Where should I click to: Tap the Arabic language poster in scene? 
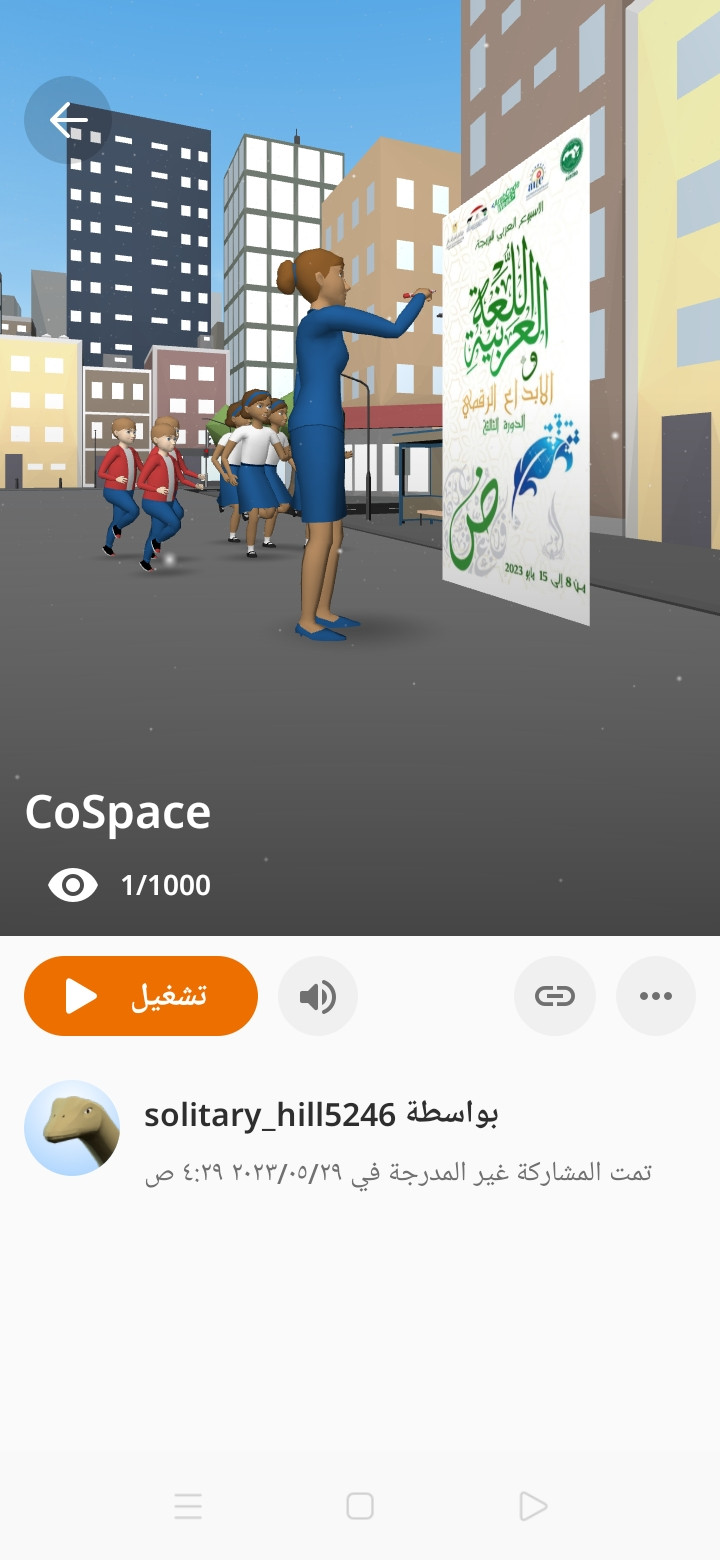(517, 370)
